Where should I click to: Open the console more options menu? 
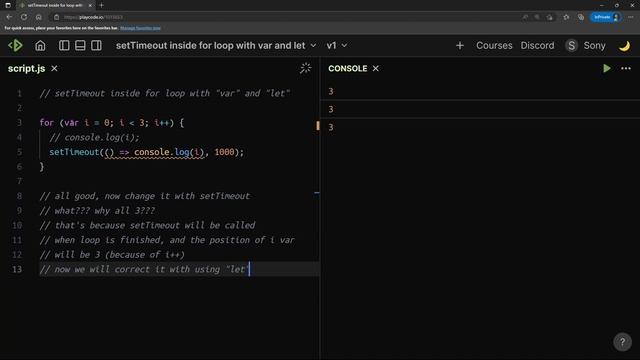tap(626, 69)
